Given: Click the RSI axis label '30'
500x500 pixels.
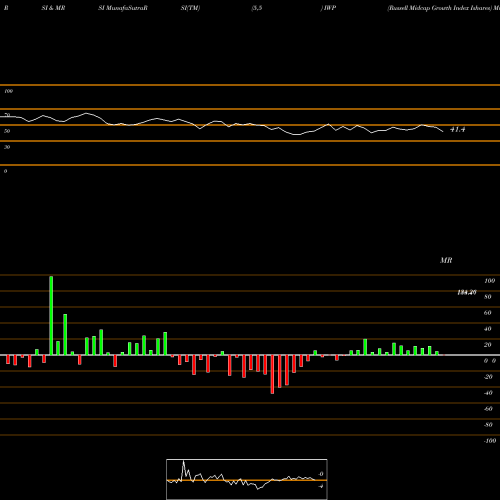Looking at the screenshot, I should pyautogui.click(x=7, y=147).
